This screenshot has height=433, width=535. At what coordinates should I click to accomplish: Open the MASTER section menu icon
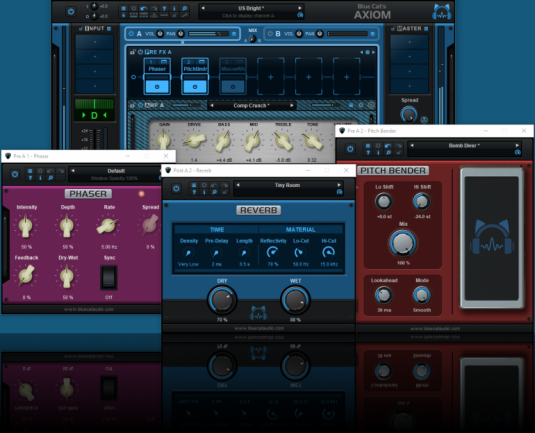point(426,29)
